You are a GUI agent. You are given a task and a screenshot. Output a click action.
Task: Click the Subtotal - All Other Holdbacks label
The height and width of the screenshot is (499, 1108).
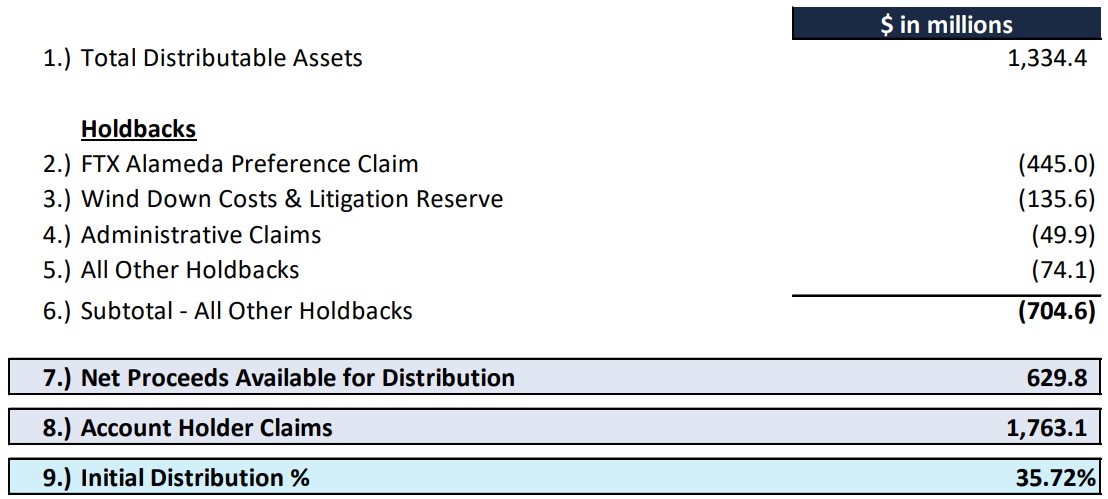tap(246, 311)
